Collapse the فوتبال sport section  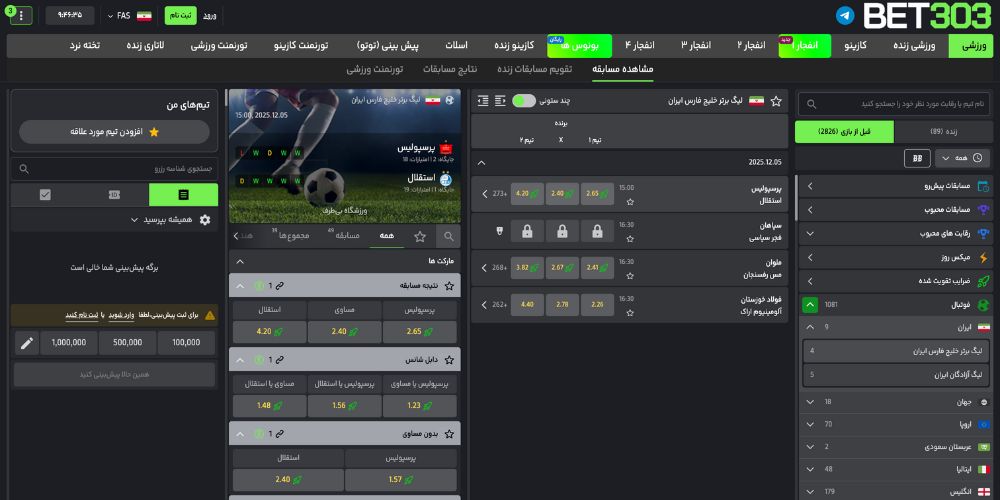tap(810, 304)
